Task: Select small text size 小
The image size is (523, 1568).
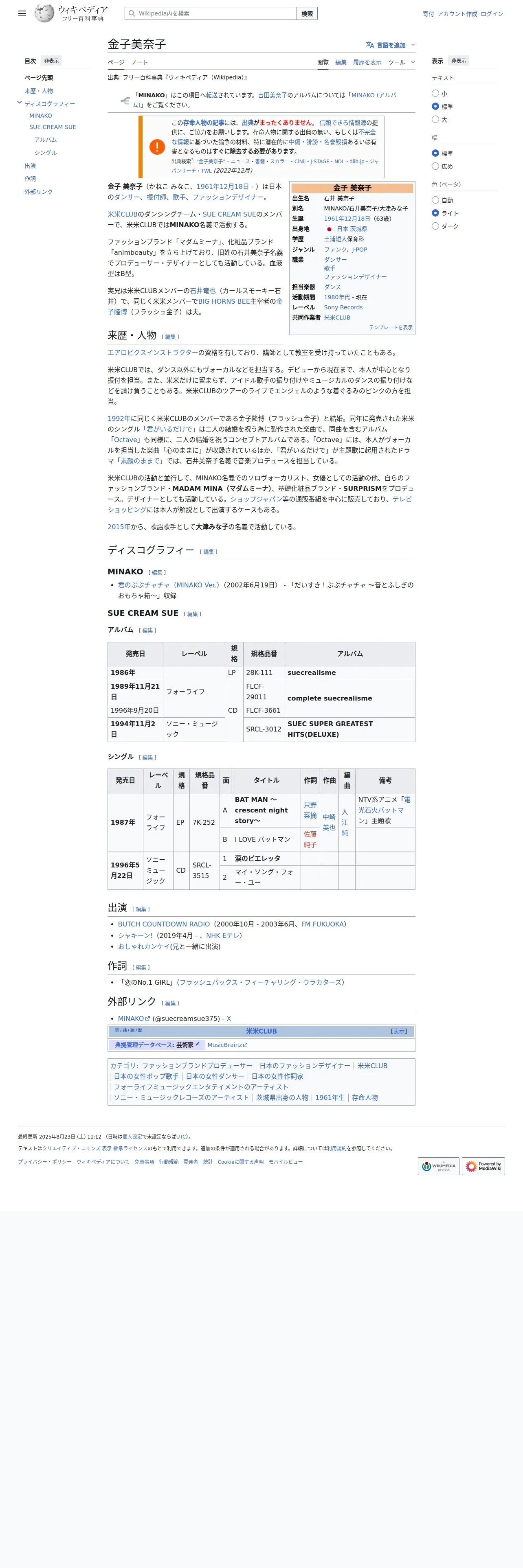Action: pos(435,93)
